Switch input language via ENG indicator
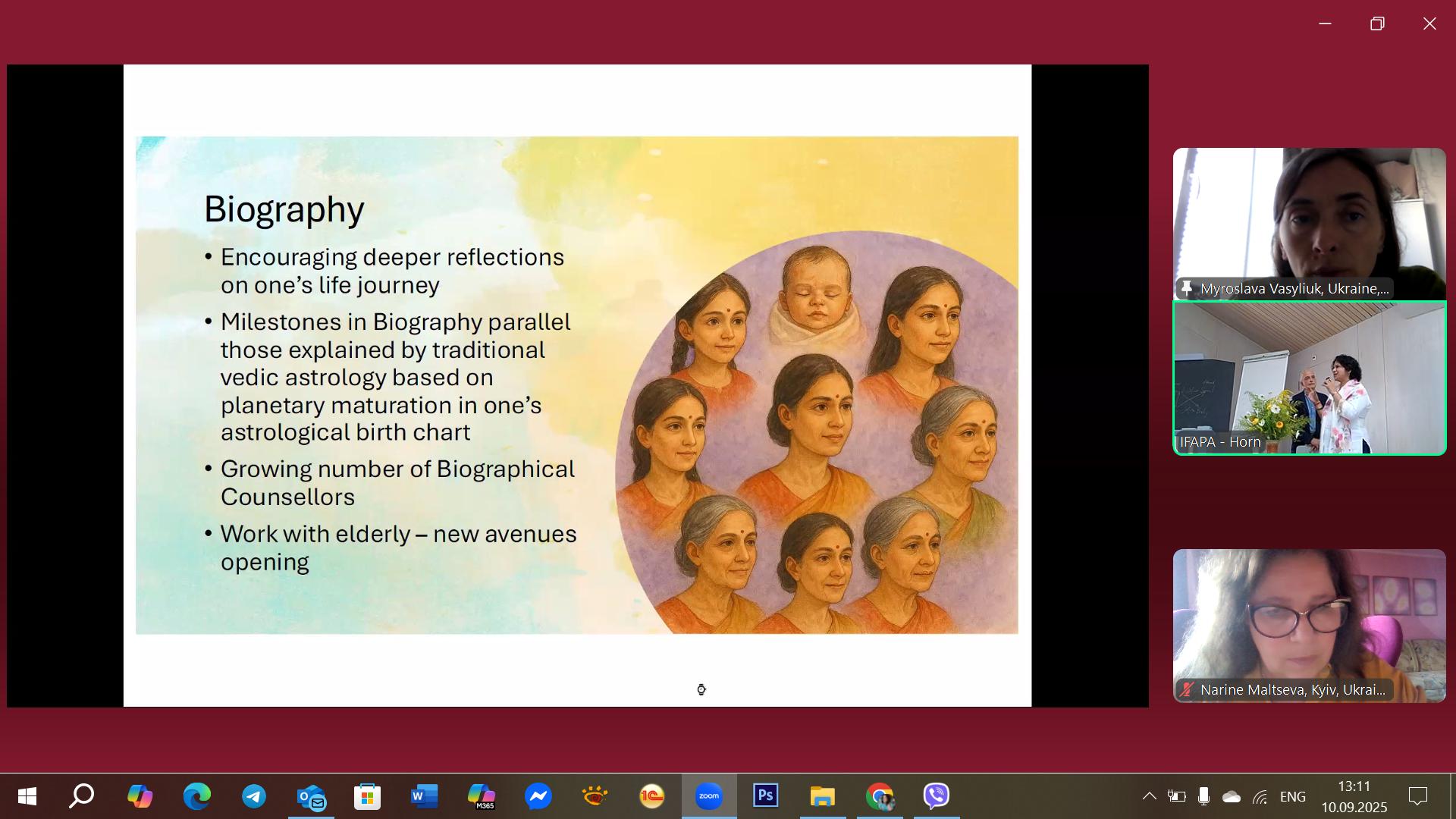This screenshot has width=1456, height=819. coord(1292,796)
